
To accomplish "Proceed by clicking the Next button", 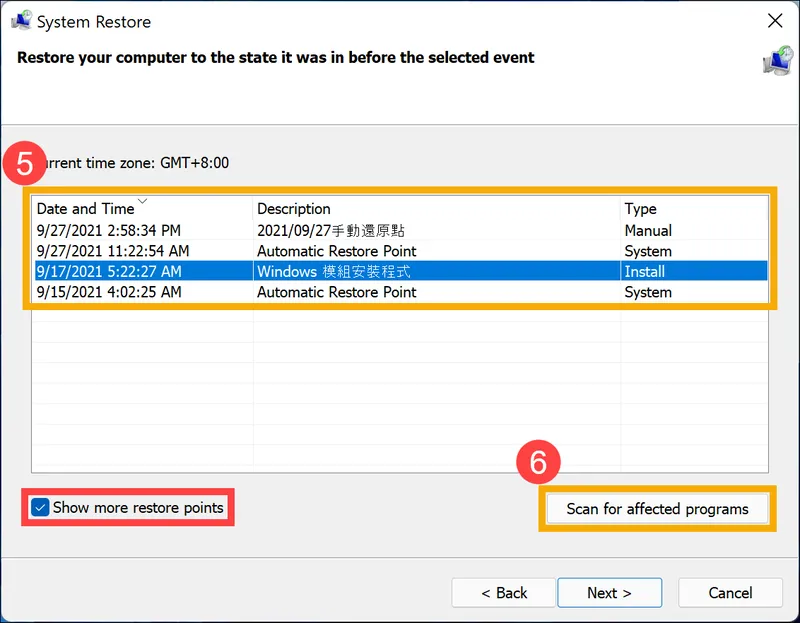I will [609, 593].
